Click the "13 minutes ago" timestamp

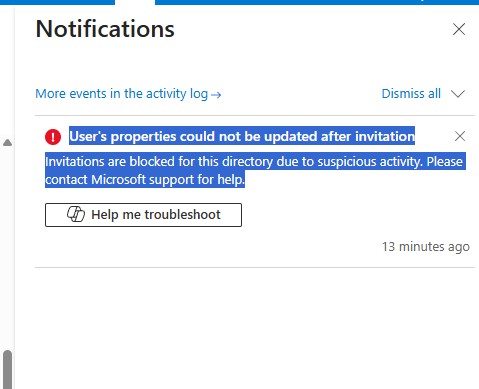(x=426, y=247)
